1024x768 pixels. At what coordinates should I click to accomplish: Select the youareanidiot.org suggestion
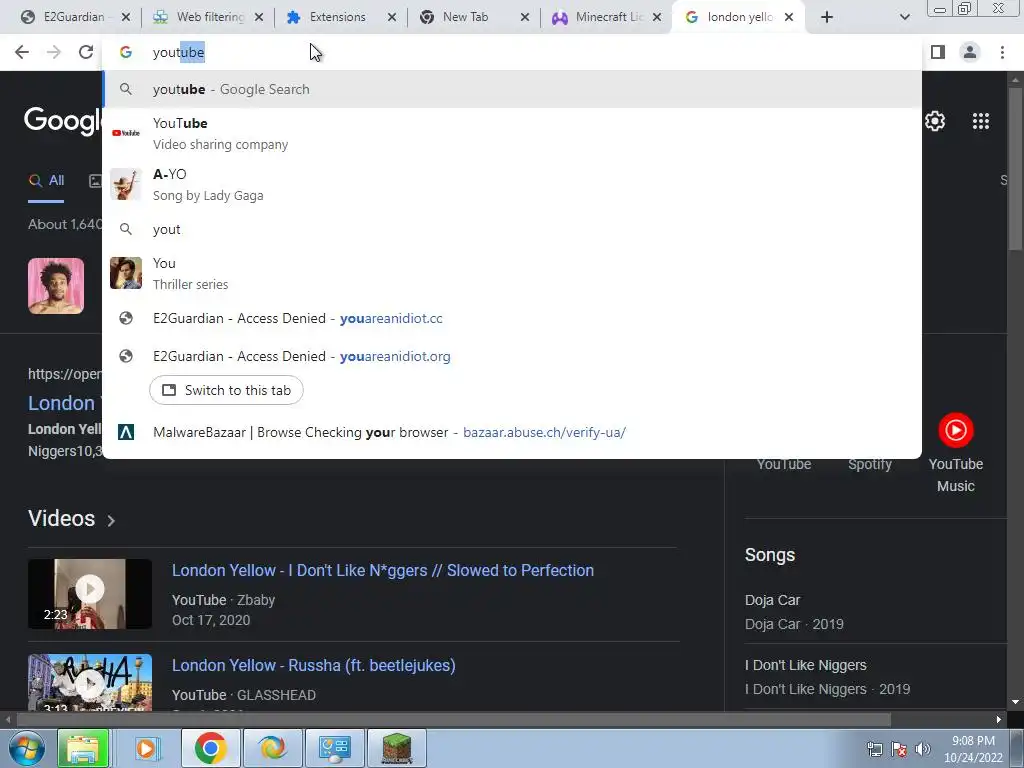(513, 356)
